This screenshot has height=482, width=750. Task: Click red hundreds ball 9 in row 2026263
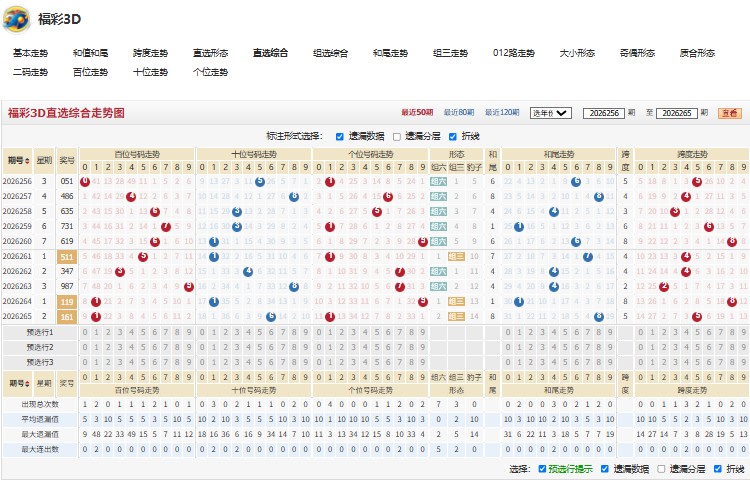coord(189,287)
